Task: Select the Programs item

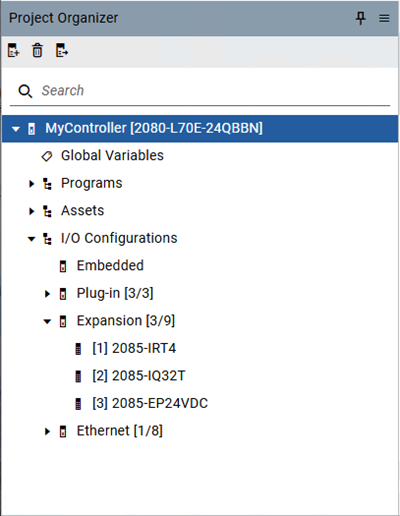Action: pos(92,183)
